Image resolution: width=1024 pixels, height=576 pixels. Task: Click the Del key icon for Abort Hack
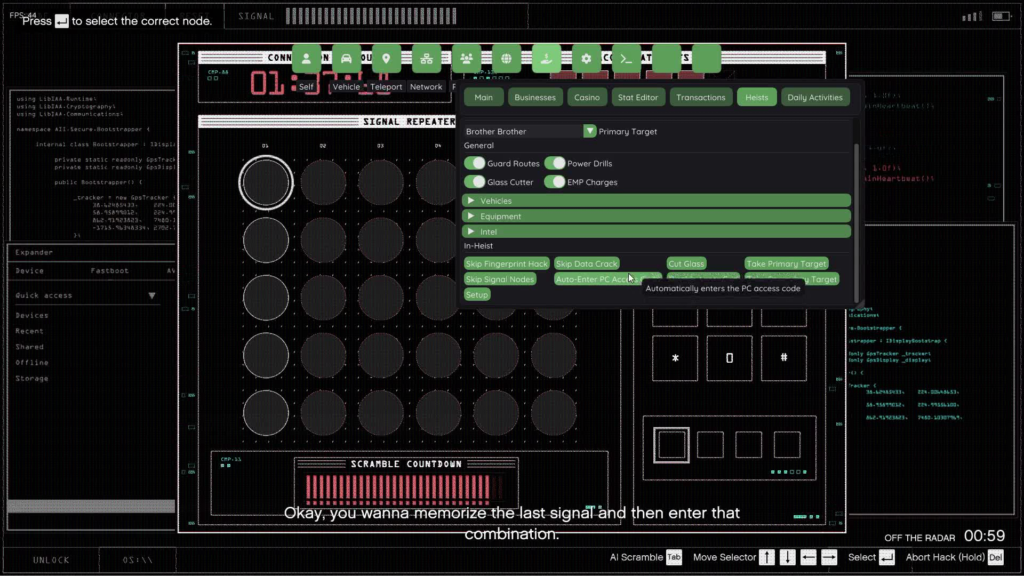[995, 557]
